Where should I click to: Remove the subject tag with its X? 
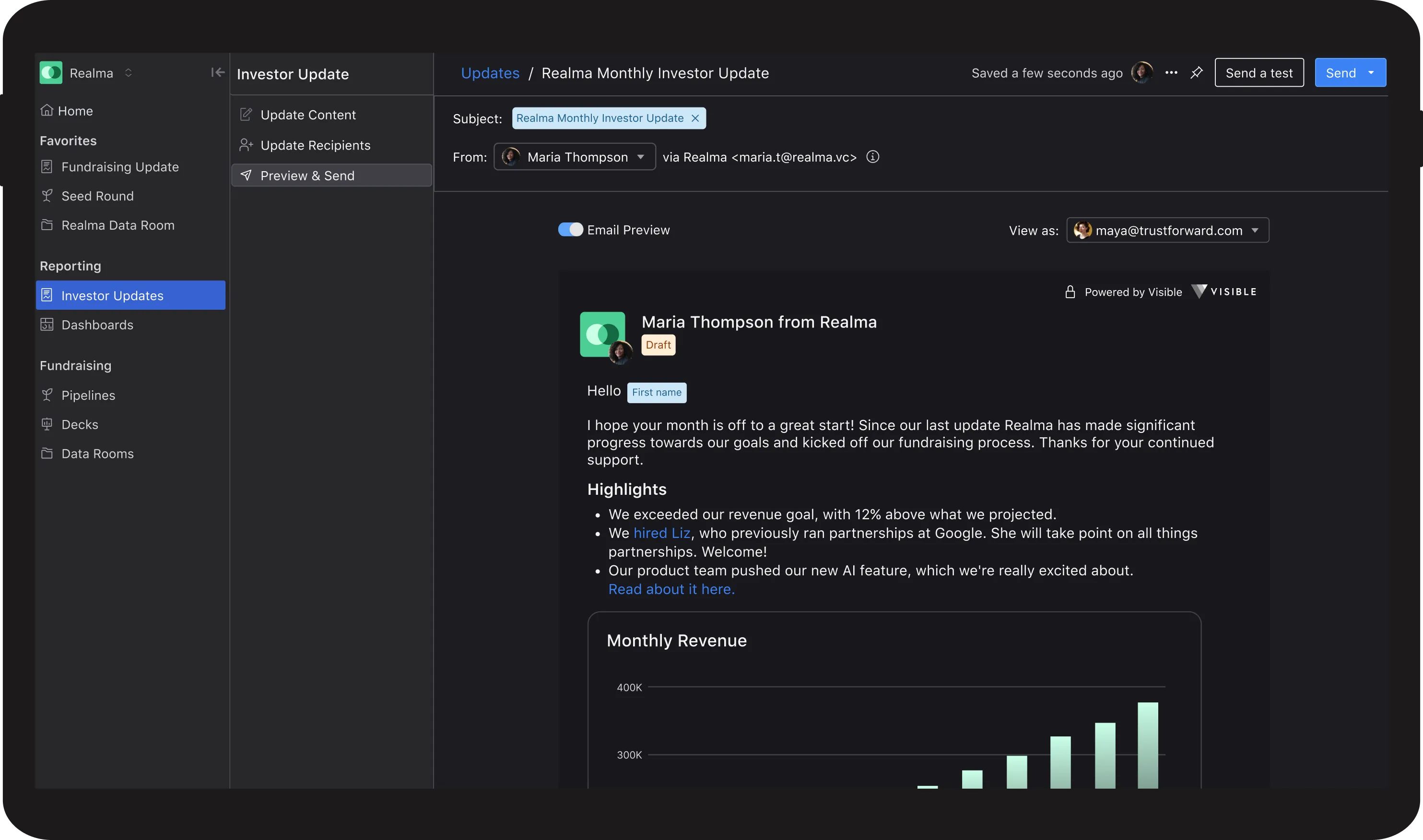pyautogui.click(x=695, y=118)
